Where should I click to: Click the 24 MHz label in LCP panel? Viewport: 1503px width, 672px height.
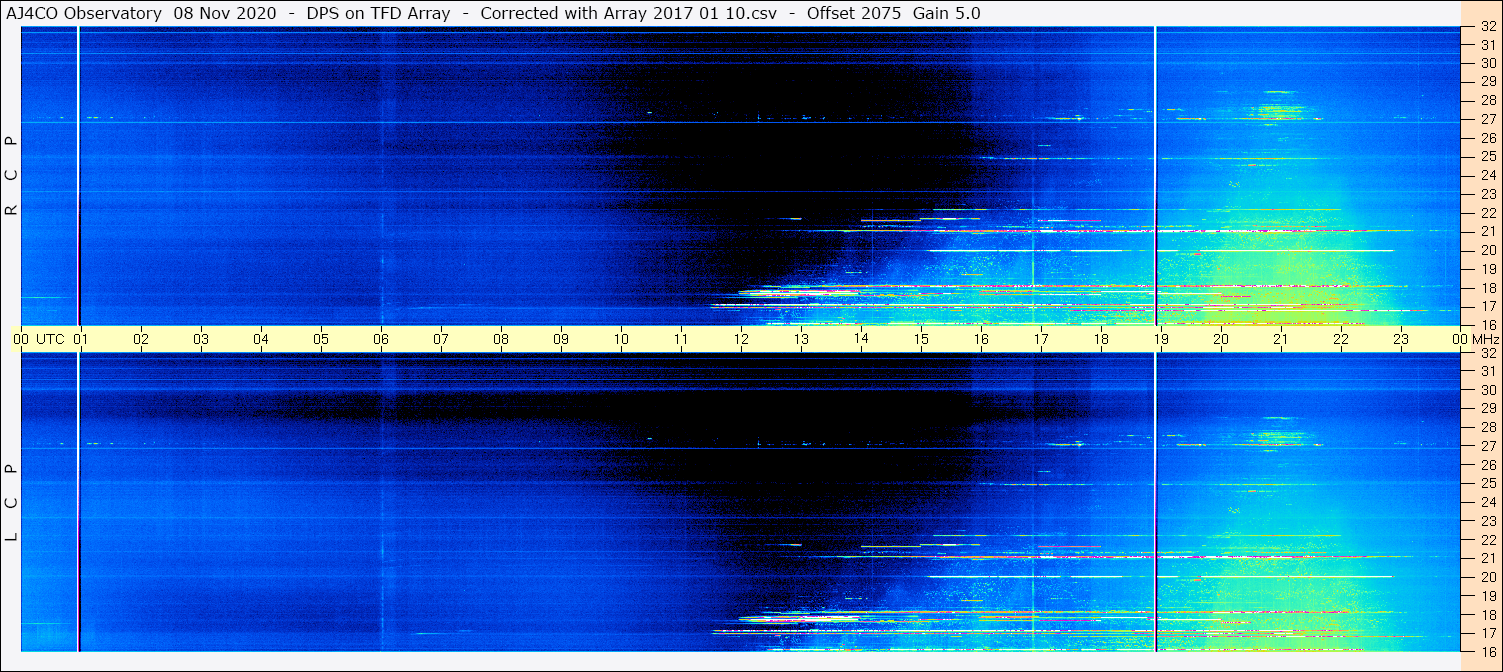(1487, 502)
